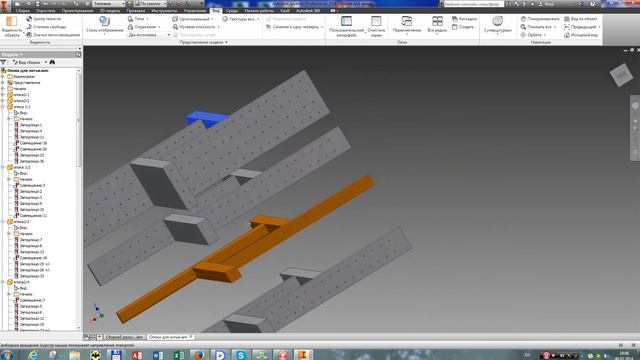This screenshot has height=360, width=640.
Task: Select the root assembly icon in browser
Action: click(x=4, y=71)
